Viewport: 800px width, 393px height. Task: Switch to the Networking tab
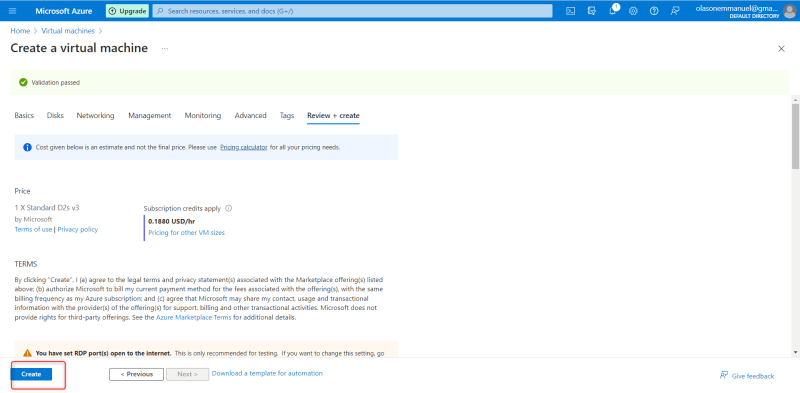pos(95,116)
